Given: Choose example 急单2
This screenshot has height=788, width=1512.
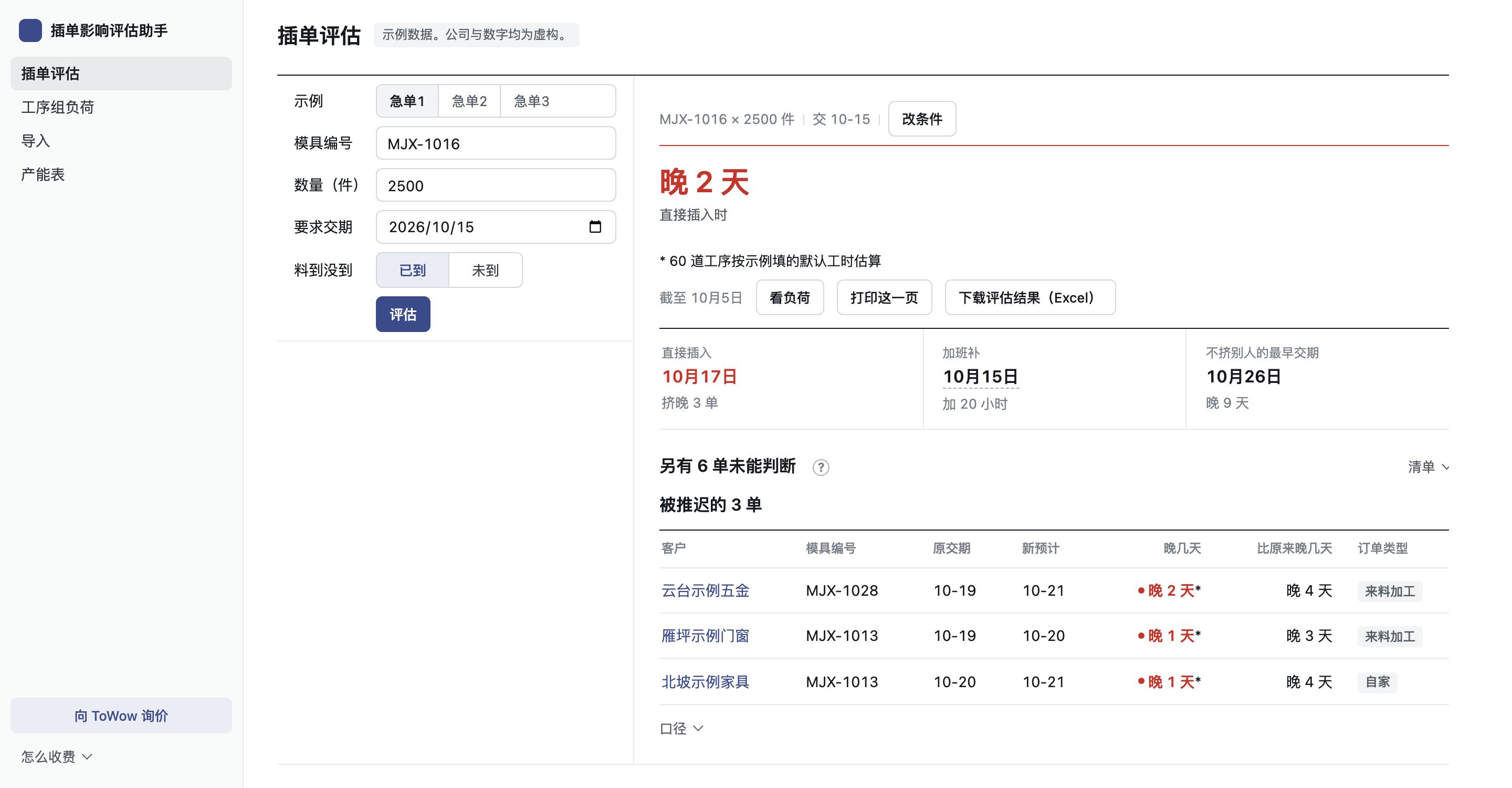Looking at the screenshot, I should pos(469,101).
